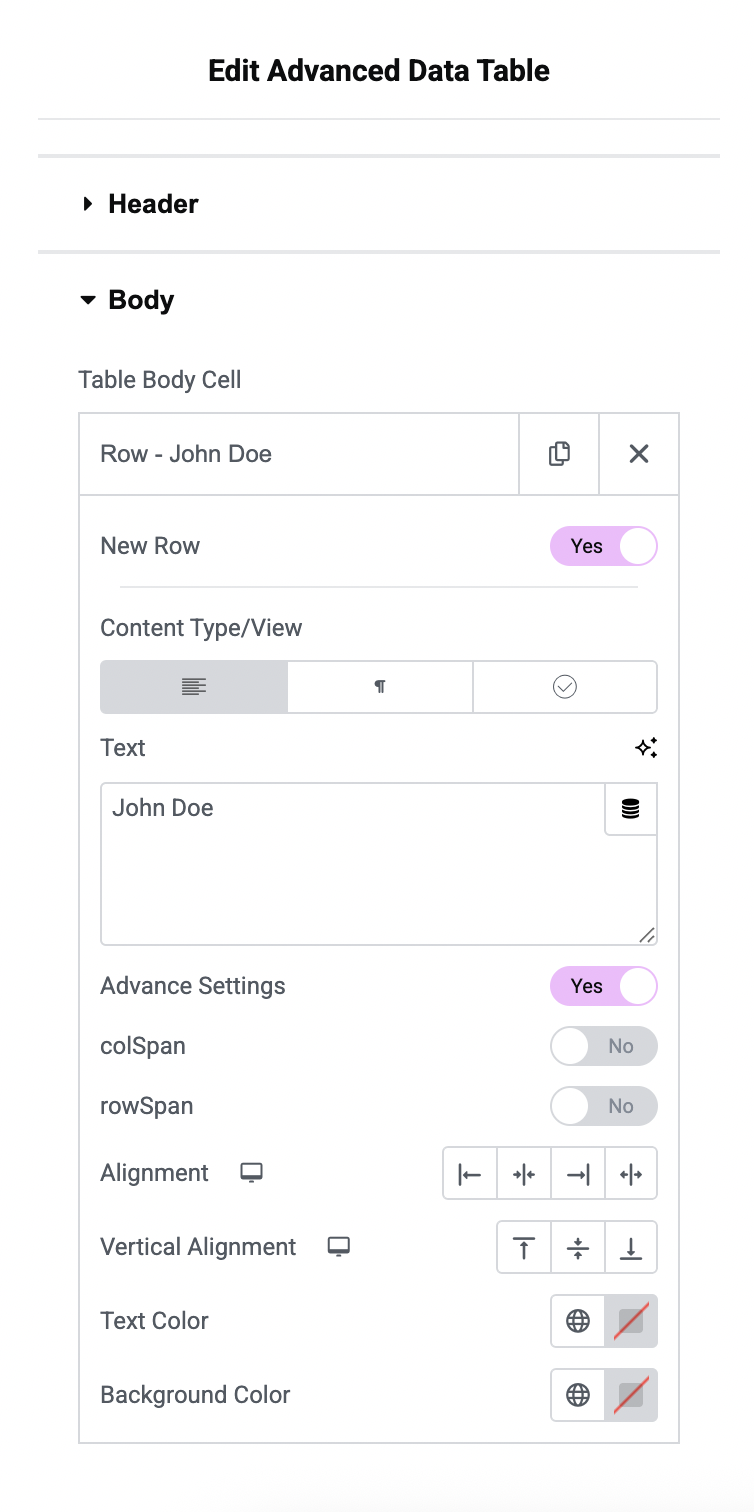The height and width of the screenshot is (1512, 754).
Task: Expand the Header section
Action: pyautogui.click(x=140, y=203)
